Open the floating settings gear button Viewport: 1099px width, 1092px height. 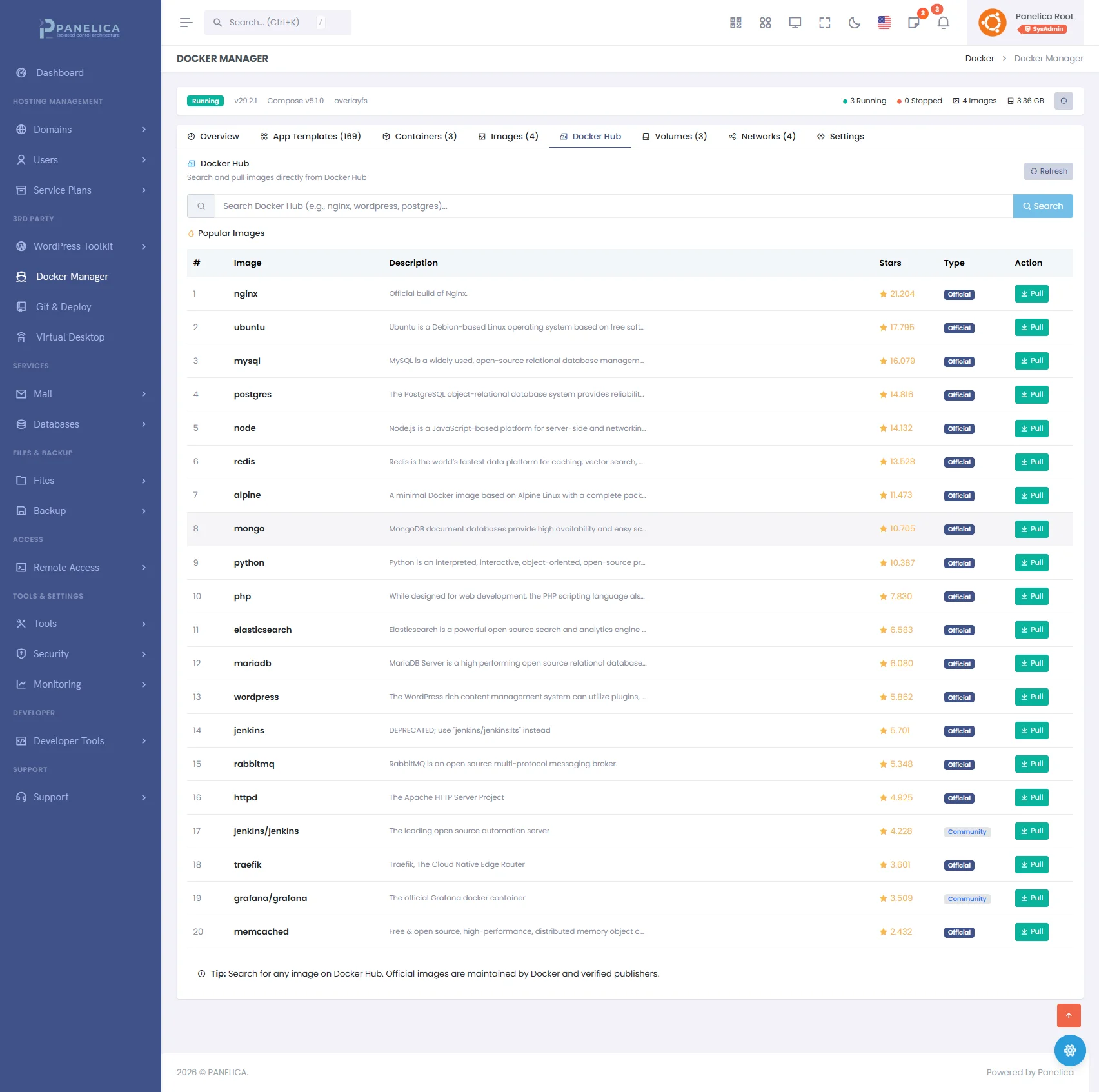tap(1069, 1050)
